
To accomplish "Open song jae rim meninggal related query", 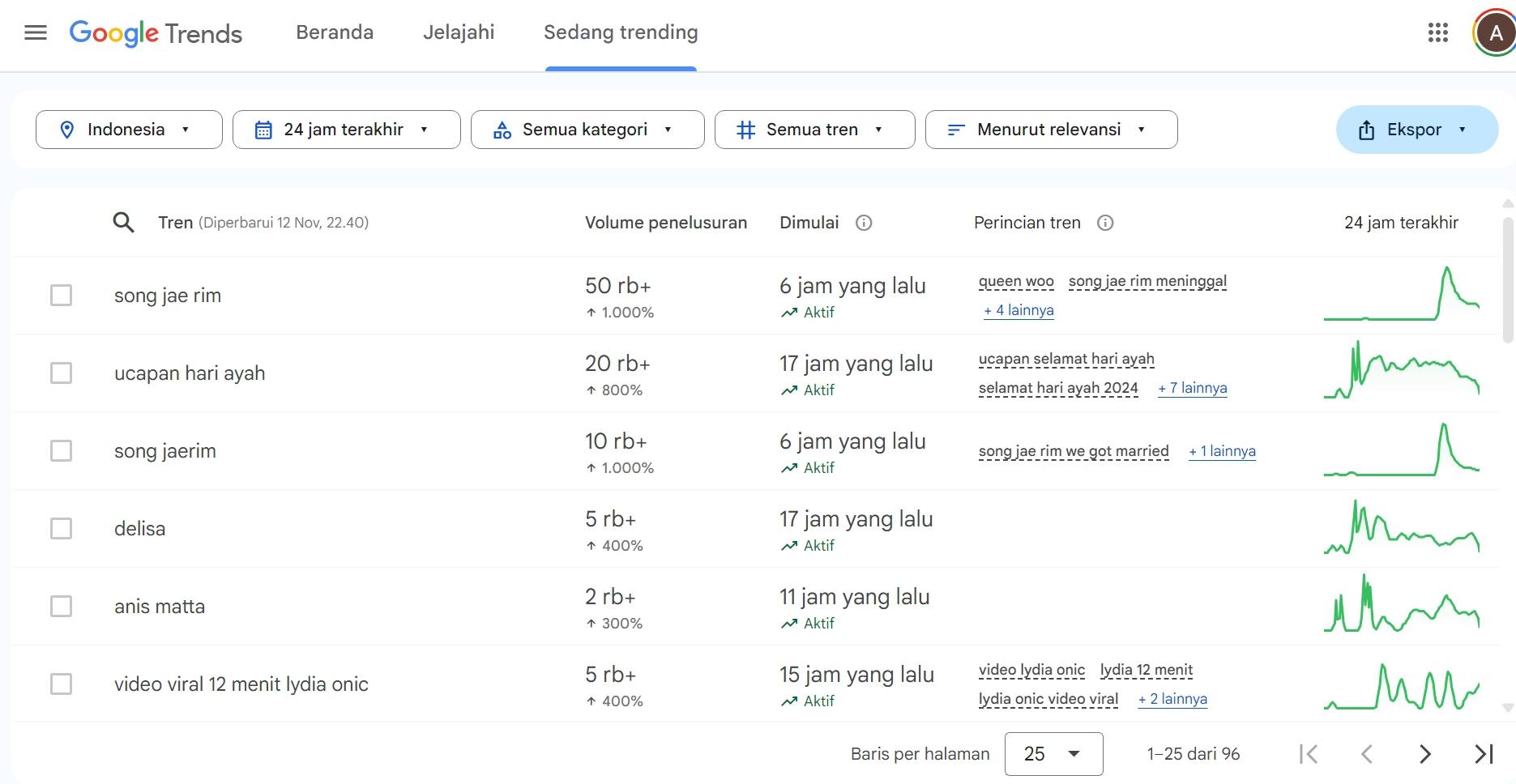I will (x=1147, y=281).
